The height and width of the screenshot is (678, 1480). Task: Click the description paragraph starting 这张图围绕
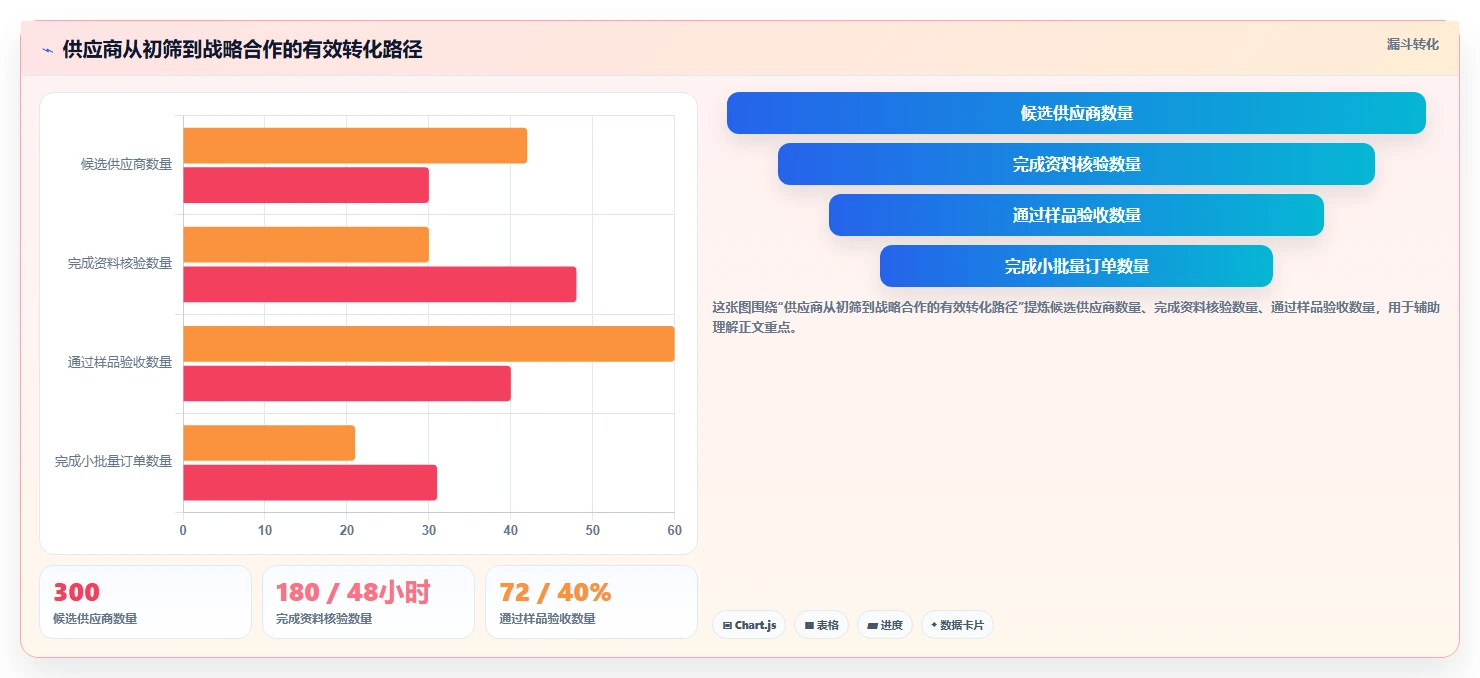point(1076,317)
